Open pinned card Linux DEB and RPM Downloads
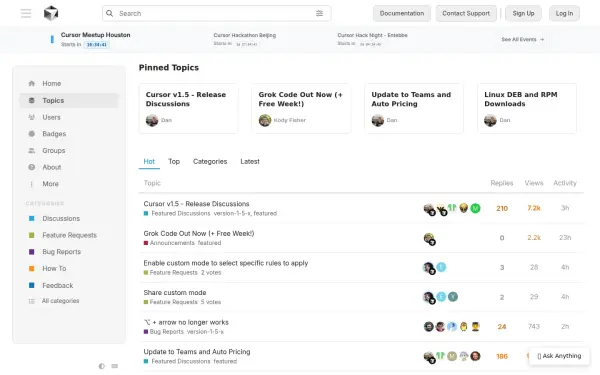This screenshot has height=375, width=600. click(527, 109)
